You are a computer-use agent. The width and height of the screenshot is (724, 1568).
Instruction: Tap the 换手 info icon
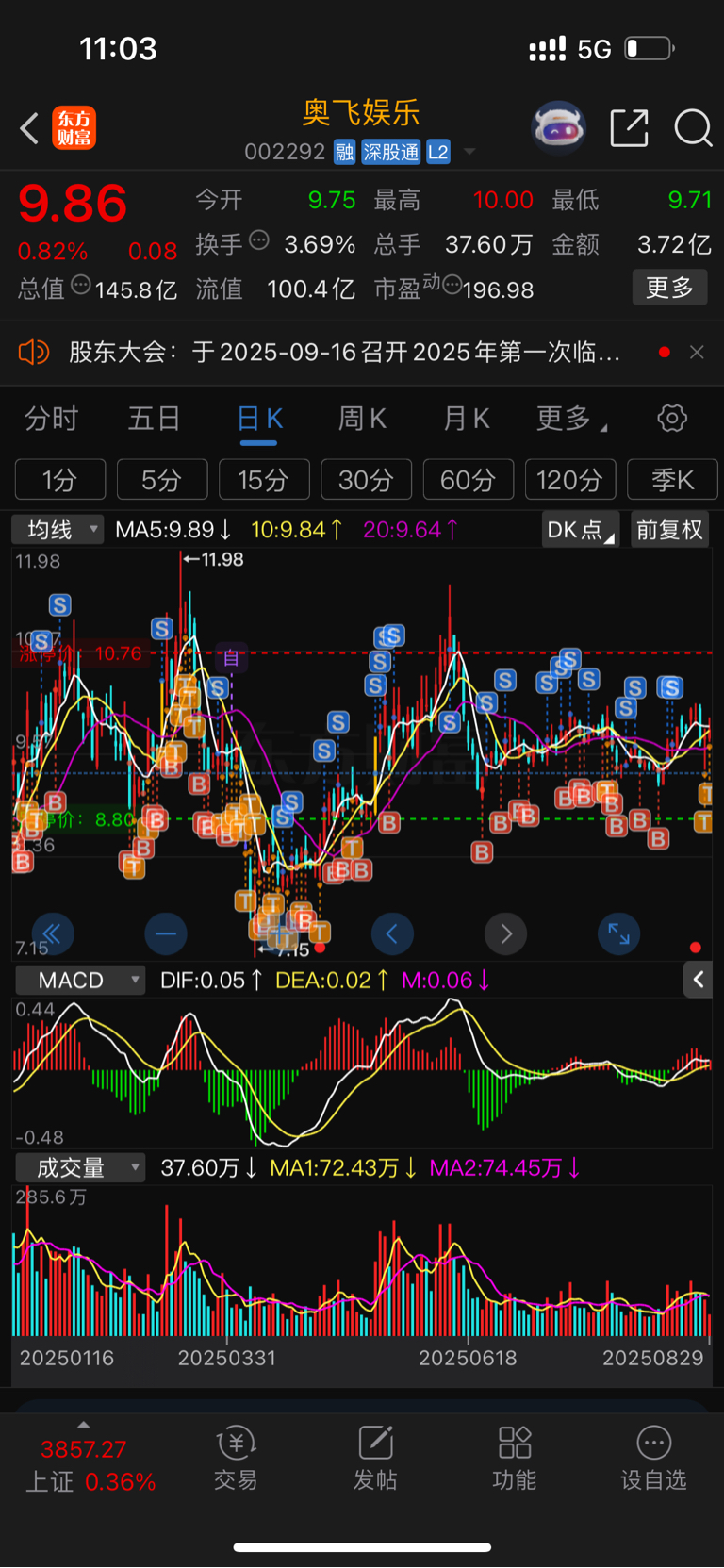tap(258, 240)
